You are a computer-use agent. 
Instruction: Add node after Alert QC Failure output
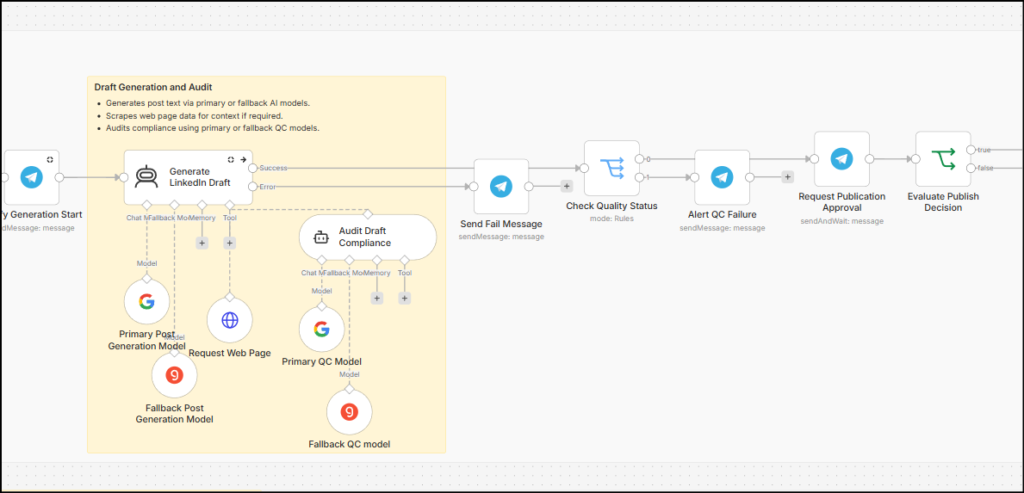[788, 177]
